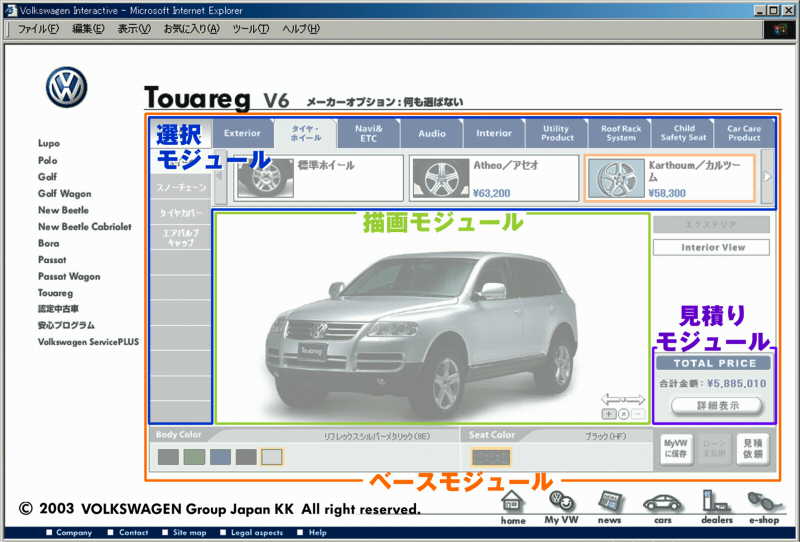Viewport: 800px width, 542px height.
Task: Open the 認定中古車 link
Action: 58,309
